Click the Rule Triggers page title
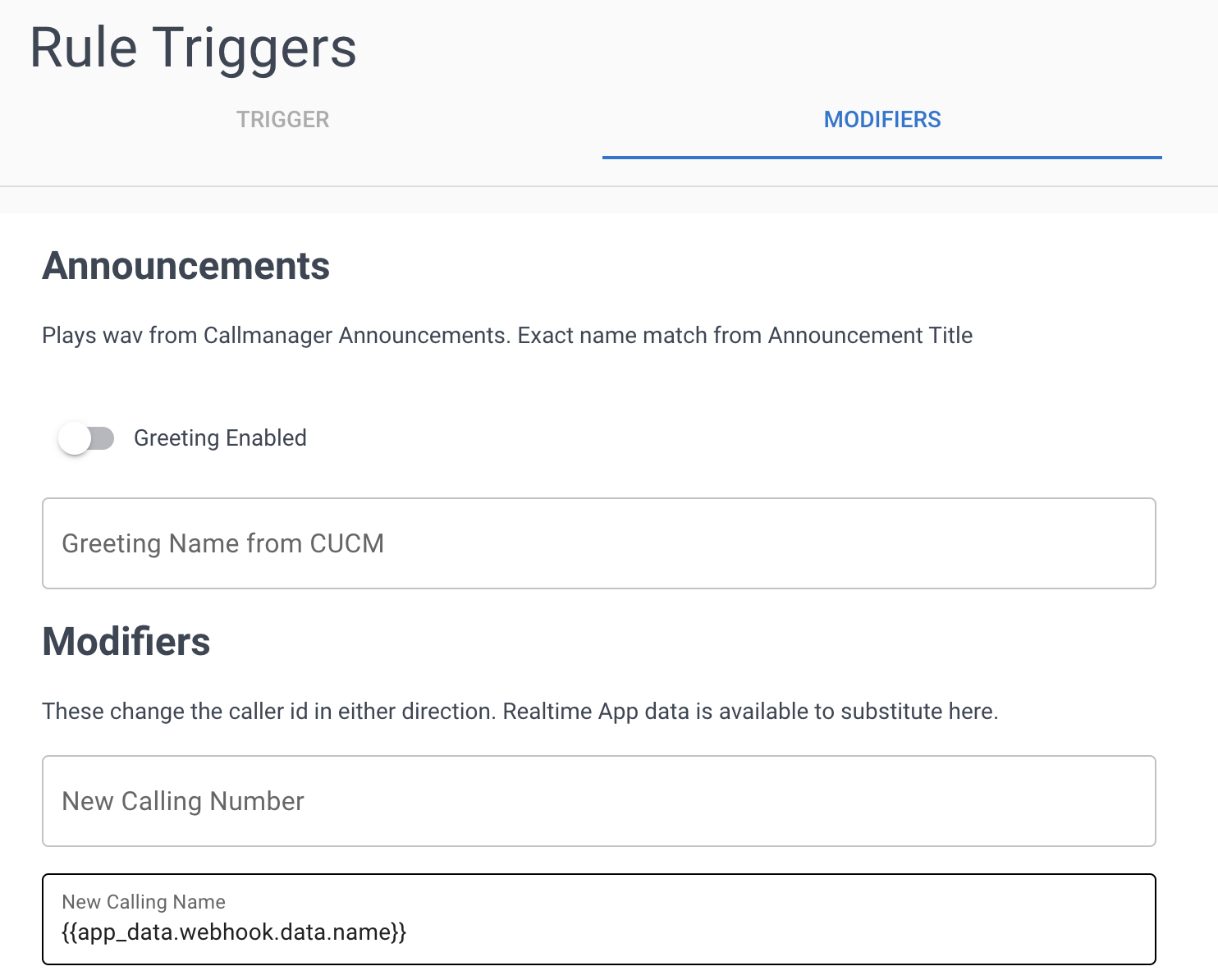This screenshot has width=1218, height=980. [194, 48]
